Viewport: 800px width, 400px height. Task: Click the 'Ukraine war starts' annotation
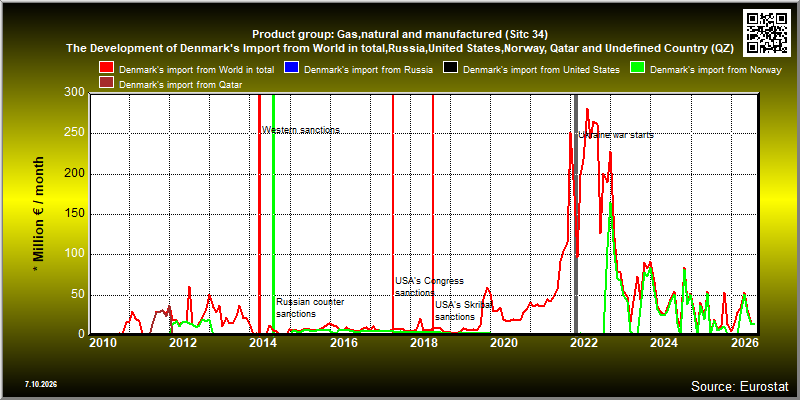(x=616, y=135)
